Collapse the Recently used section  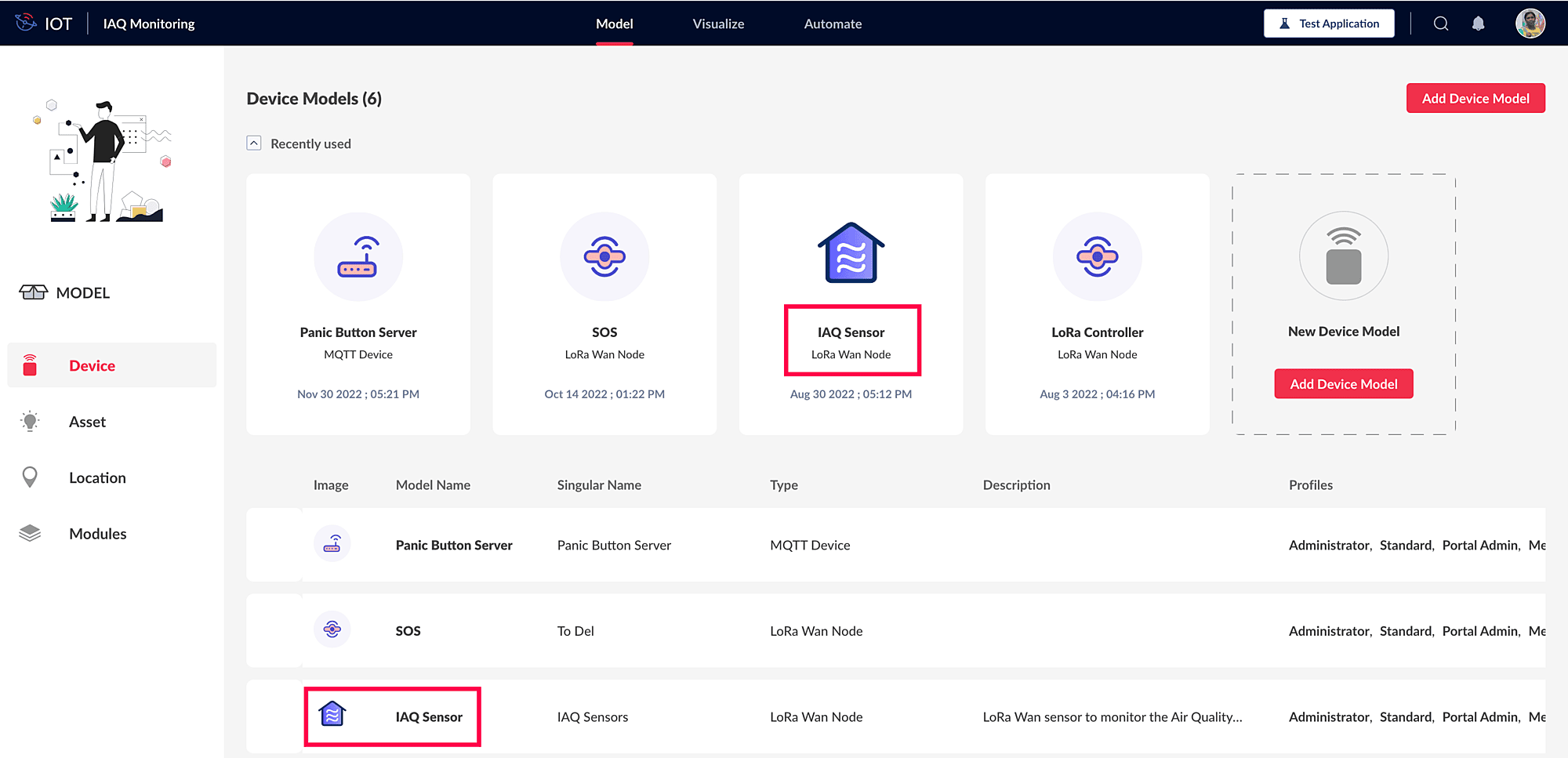(254, 143)
